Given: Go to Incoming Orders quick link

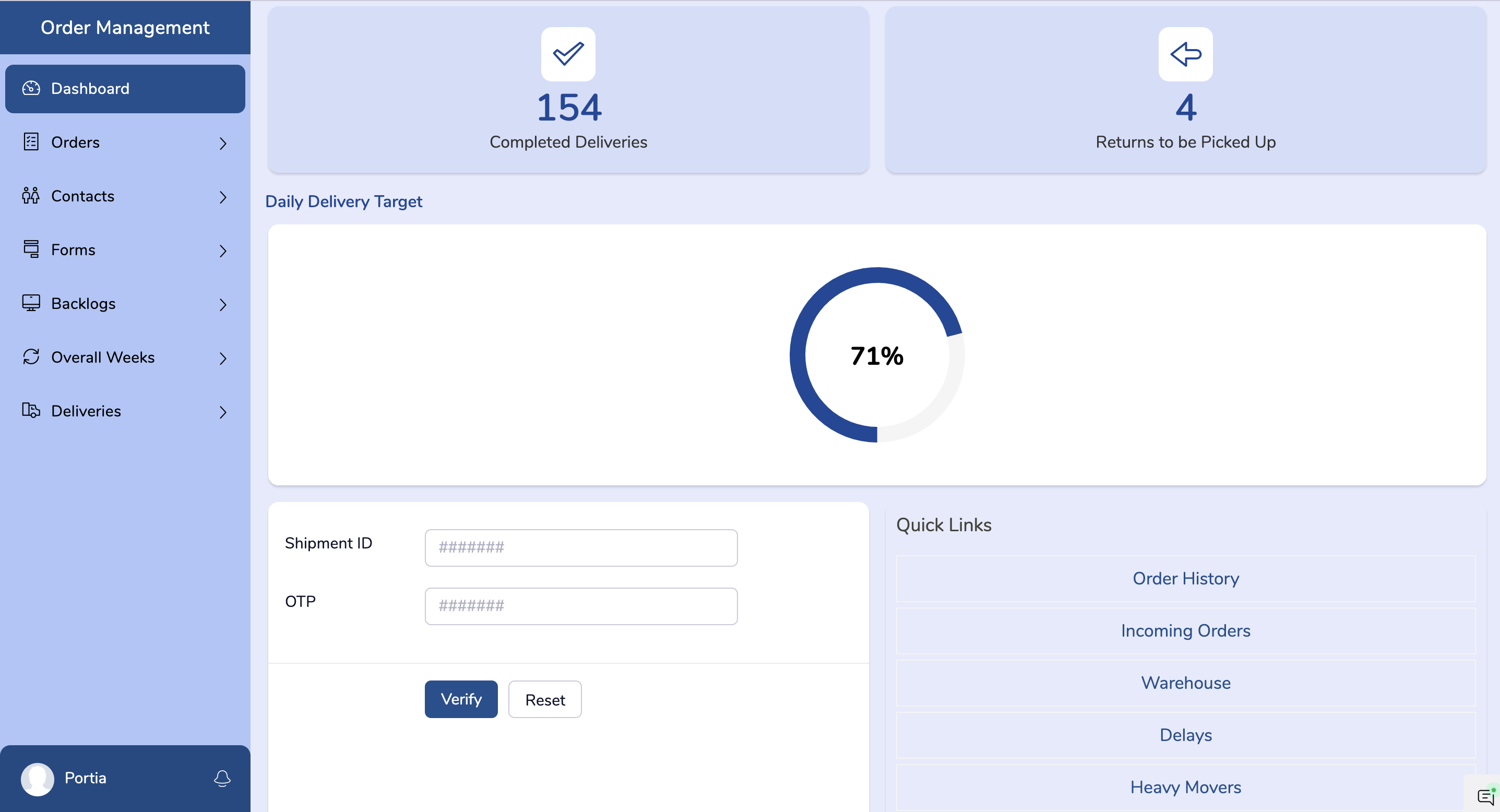Looking at the screenshot, I should pyautogui.click(x=1185, y=630).
